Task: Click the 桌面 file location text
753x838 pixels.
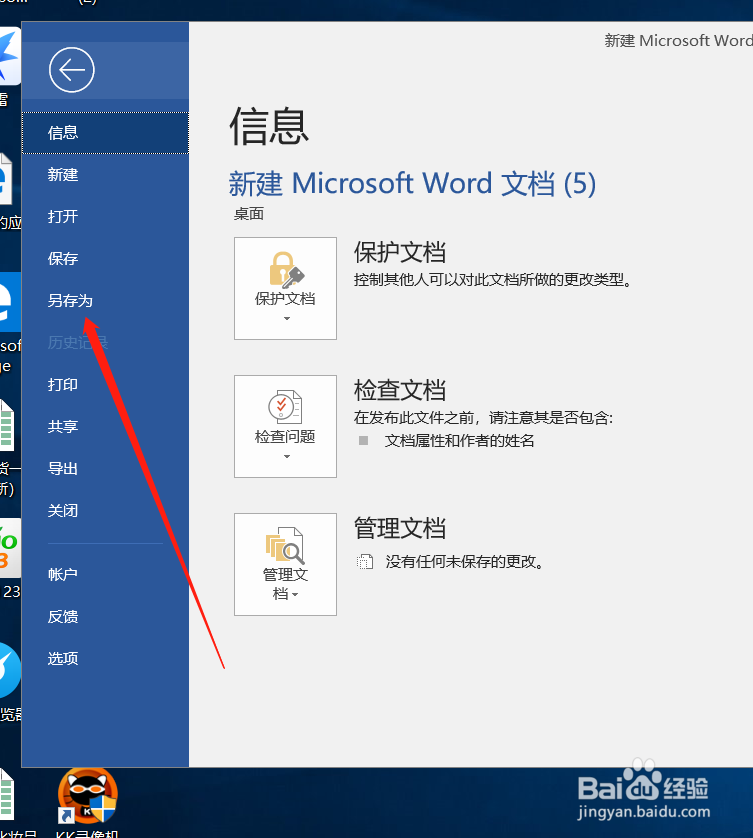Action: 249,214
